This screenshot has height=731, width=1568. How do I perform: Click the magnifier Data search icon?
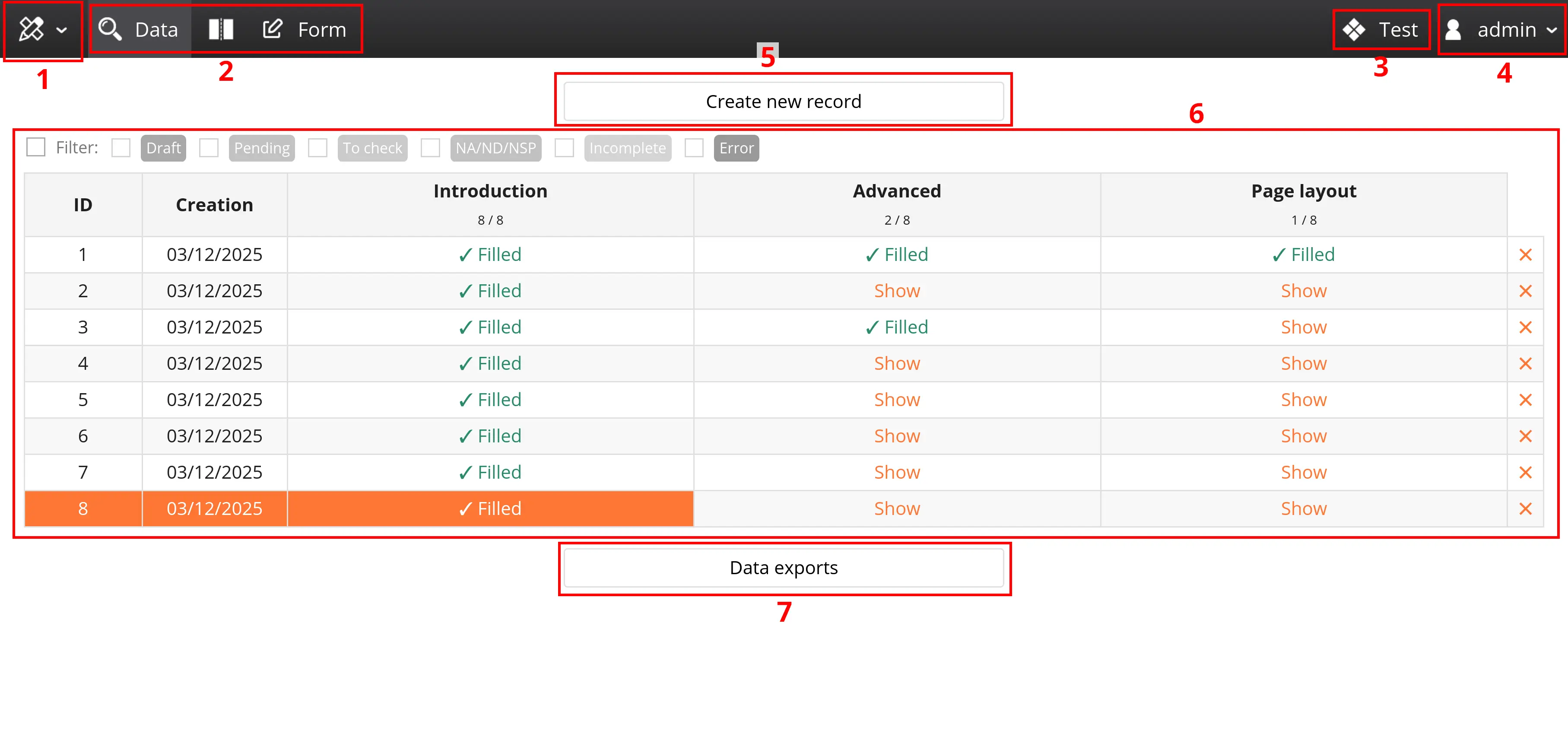(x=110, y=29)
